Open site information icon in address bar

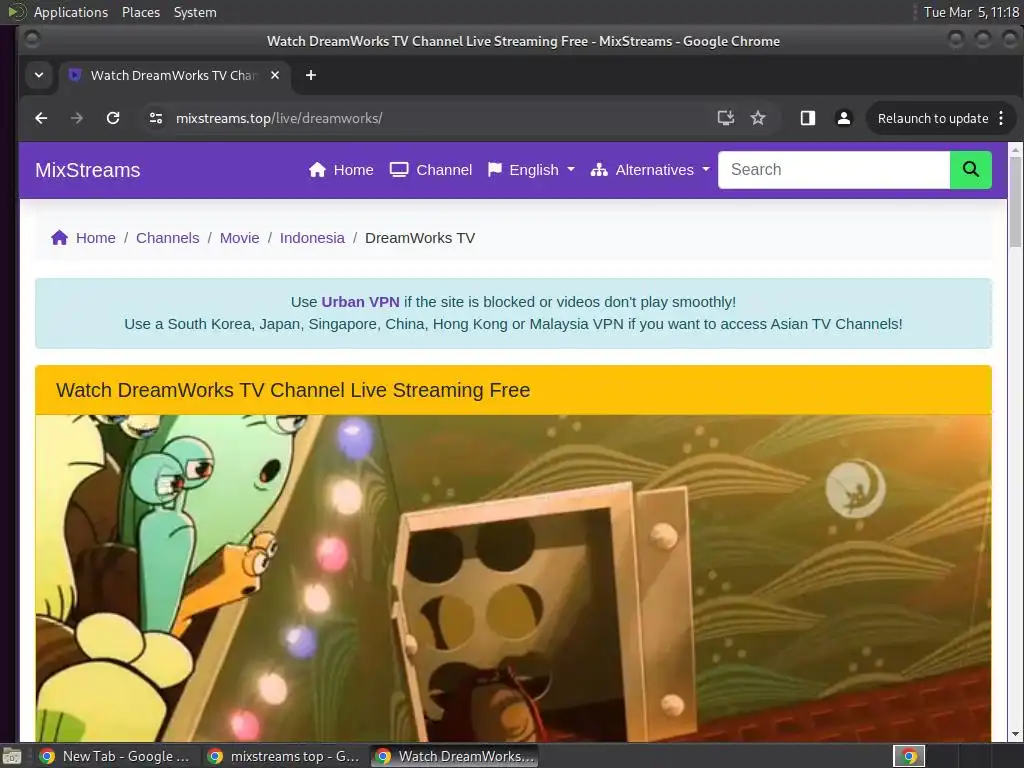pos(155,118)
